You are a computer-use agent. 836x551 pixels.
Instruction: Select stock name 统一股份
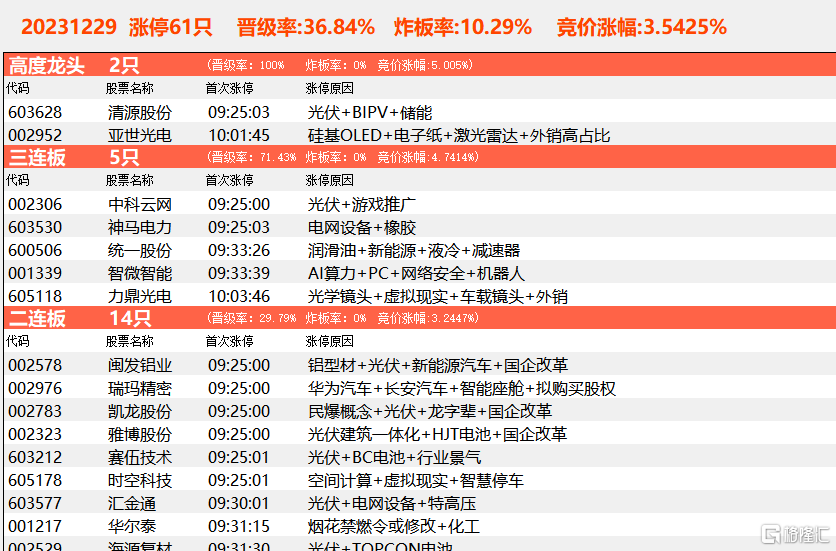[140, 250]
